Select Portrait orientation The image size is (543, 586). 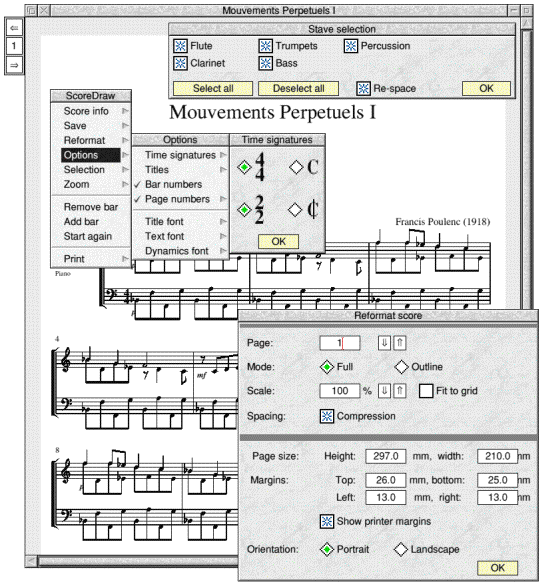click(327, 550)
